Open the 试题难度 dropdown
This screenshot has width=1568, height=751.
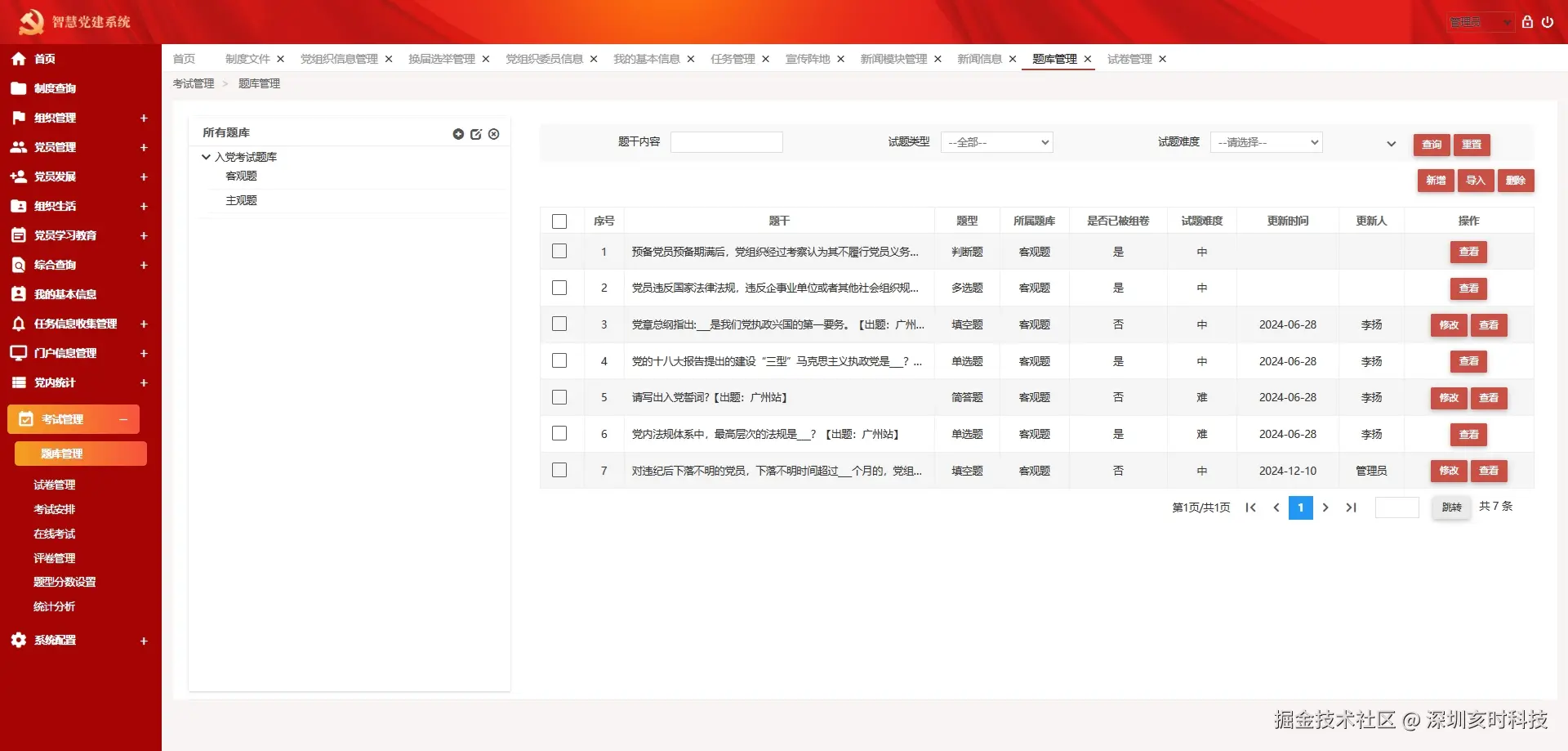(1267, 142)
